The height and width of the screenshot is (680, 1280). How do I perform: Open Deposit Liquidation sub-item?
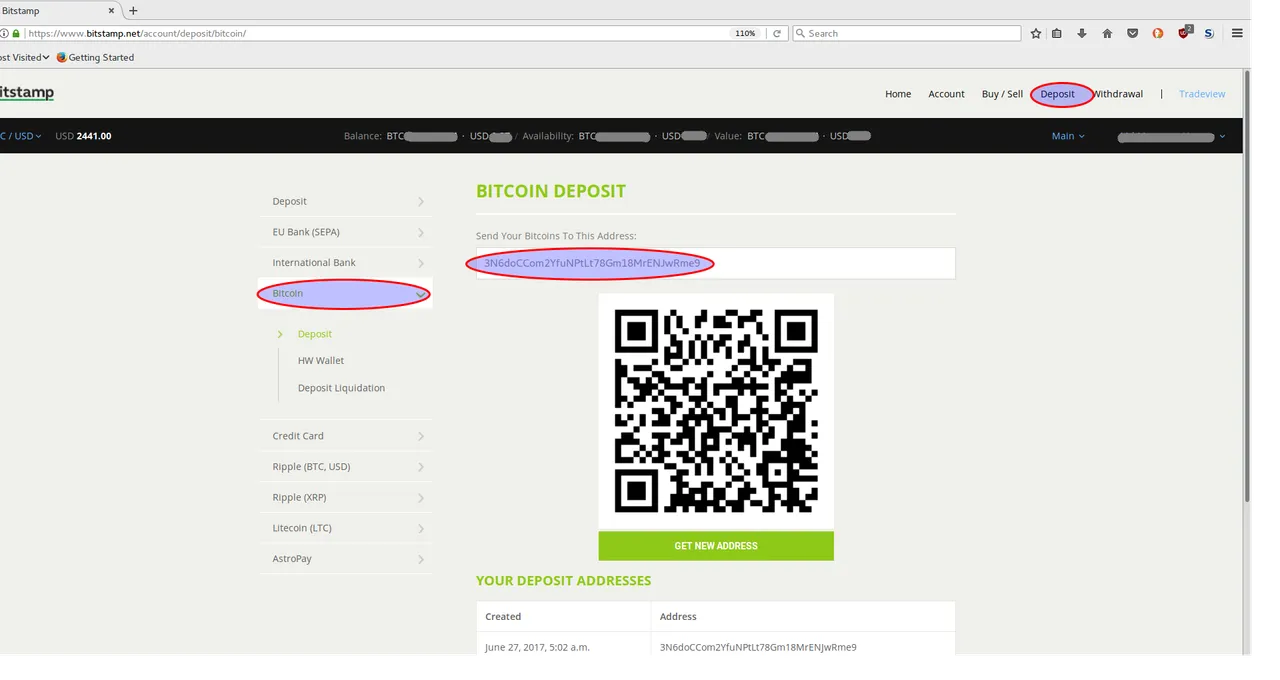[341, 388]
